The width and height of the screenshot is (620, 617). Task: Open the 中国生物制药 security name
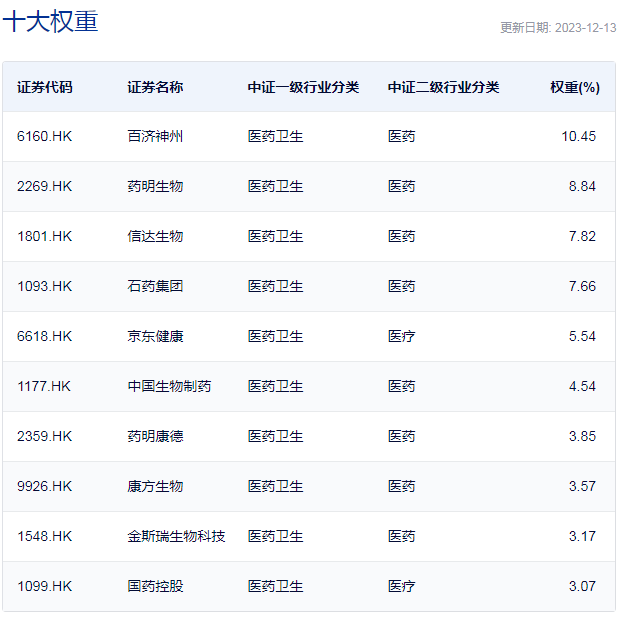169,386
